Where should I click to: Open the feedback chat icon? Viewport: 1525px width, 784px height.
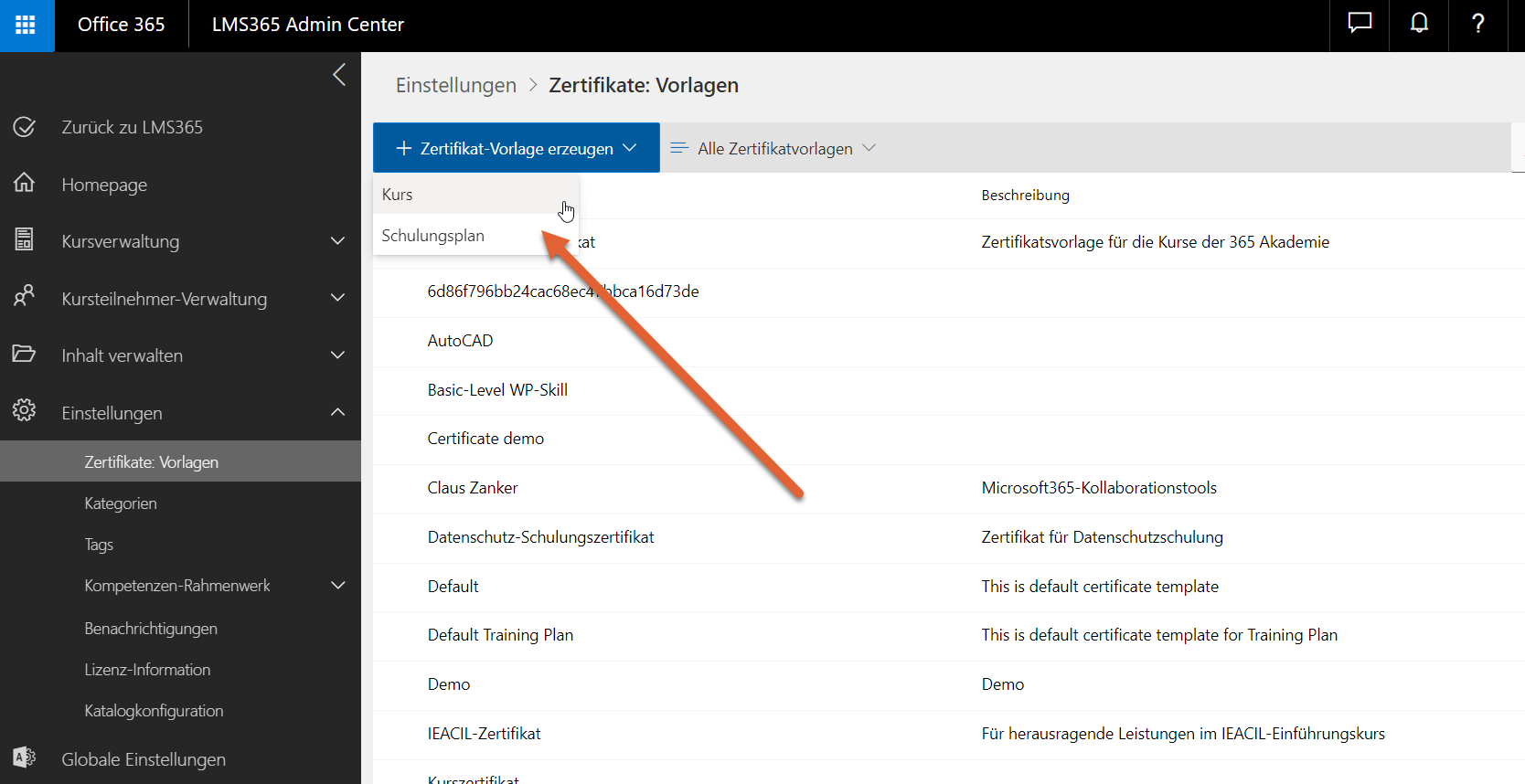click(1360, 24)
